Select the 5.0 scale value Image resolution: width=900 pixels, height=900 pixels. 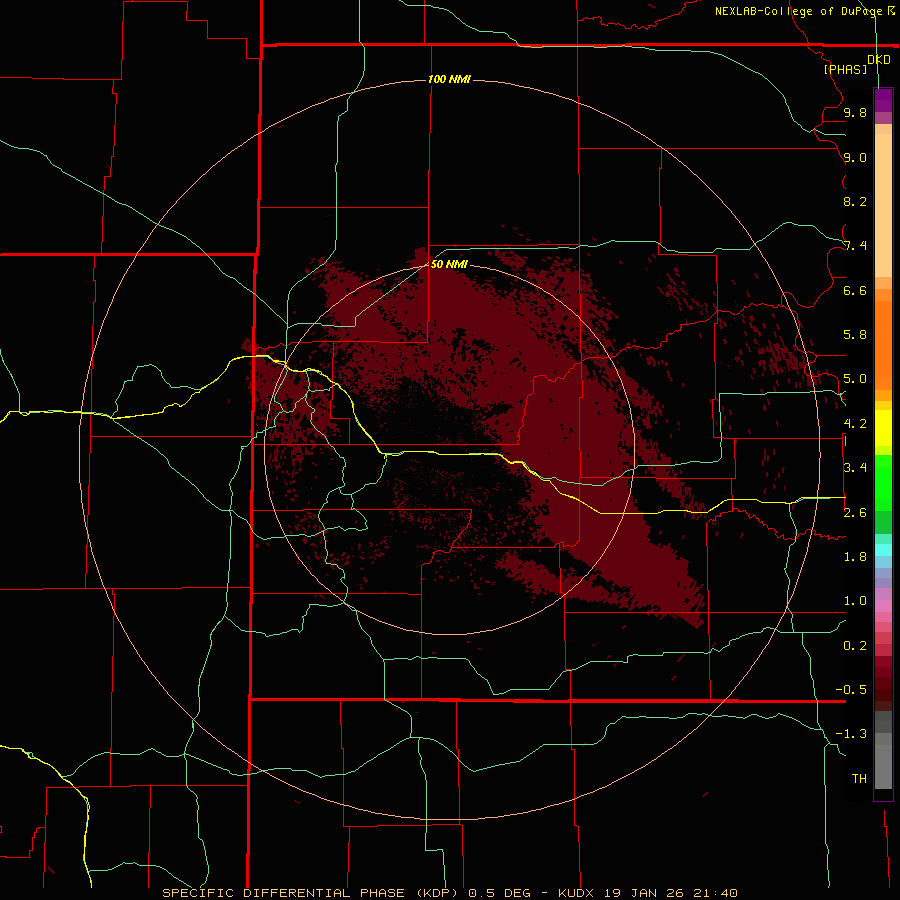pyautogui.click(x=855, y=379)
